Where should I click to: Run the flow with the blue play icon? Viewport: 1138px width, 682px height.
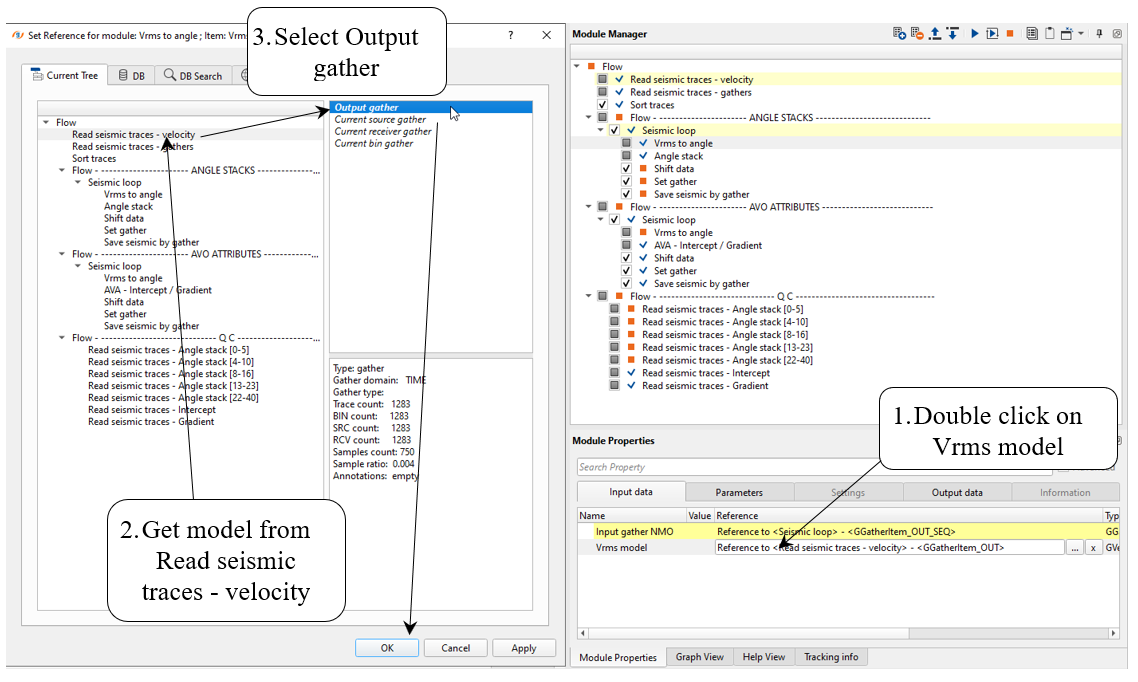(975, 34)
